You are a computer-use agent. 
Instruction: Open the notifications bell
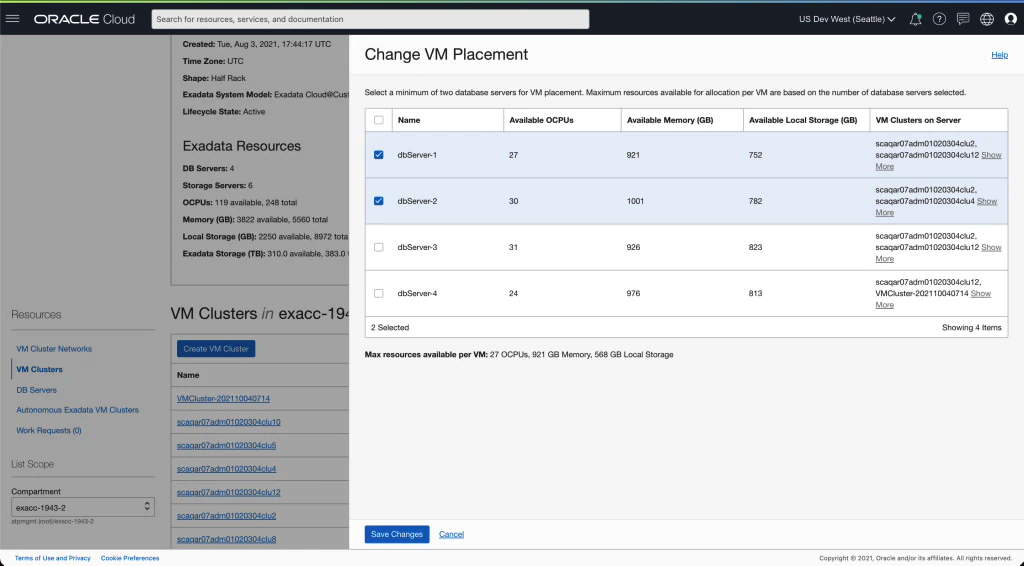[x=915, y=19]
